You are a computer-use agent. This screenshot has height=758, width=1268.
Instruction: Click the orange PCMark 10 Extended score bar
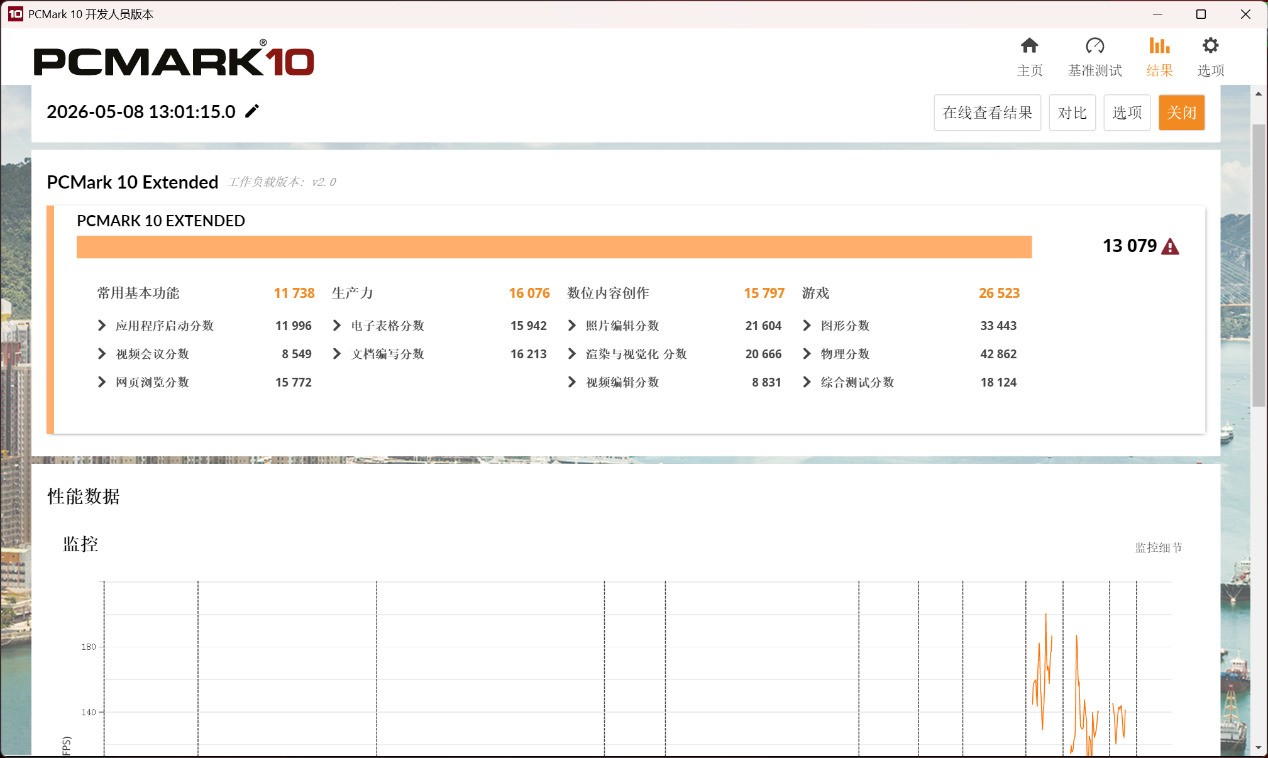click(554, 247)
